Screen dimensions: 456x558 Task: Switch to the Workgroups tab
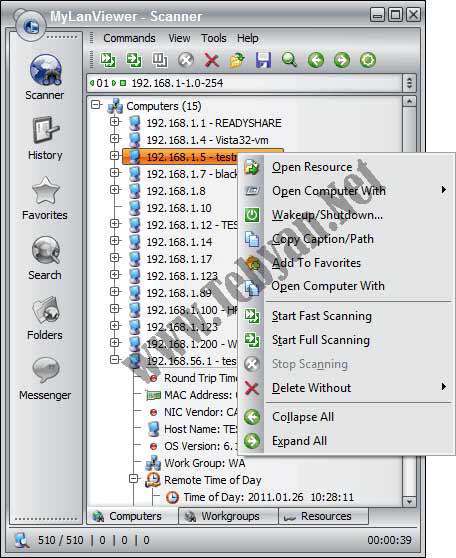pos(228,516)
